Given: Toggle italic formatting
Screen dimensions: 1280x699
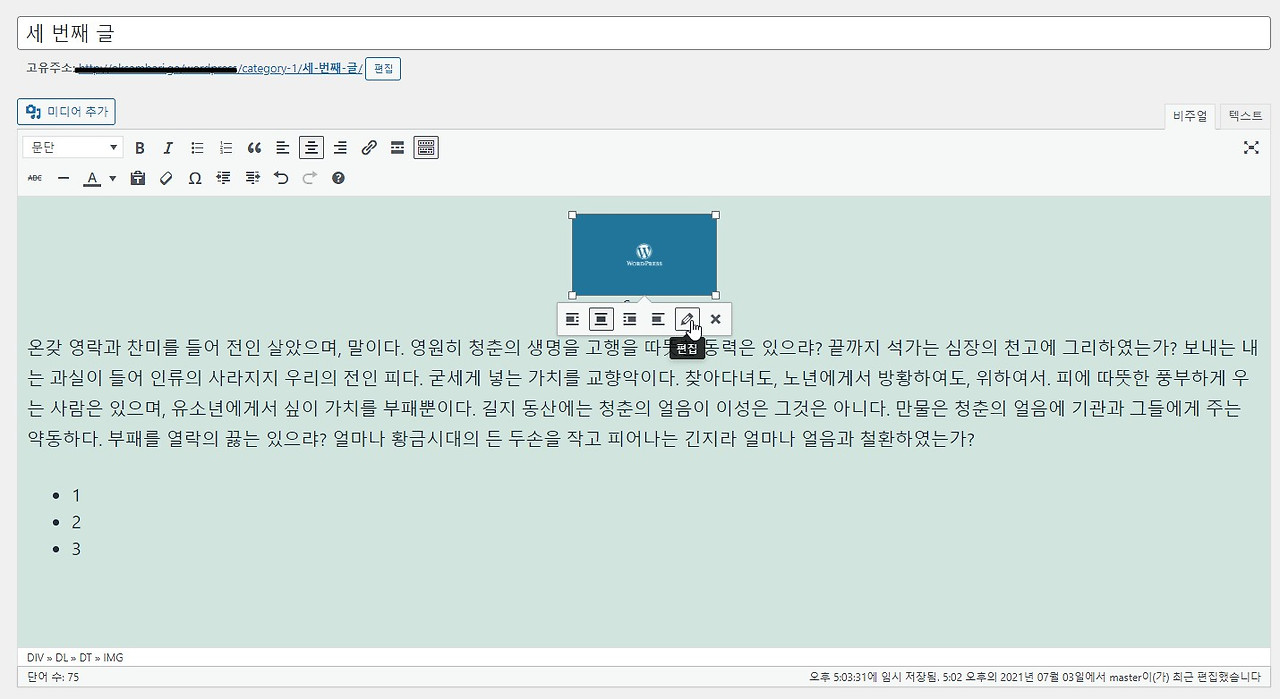Looking at the screenshot, I should [x=168, y=148].
